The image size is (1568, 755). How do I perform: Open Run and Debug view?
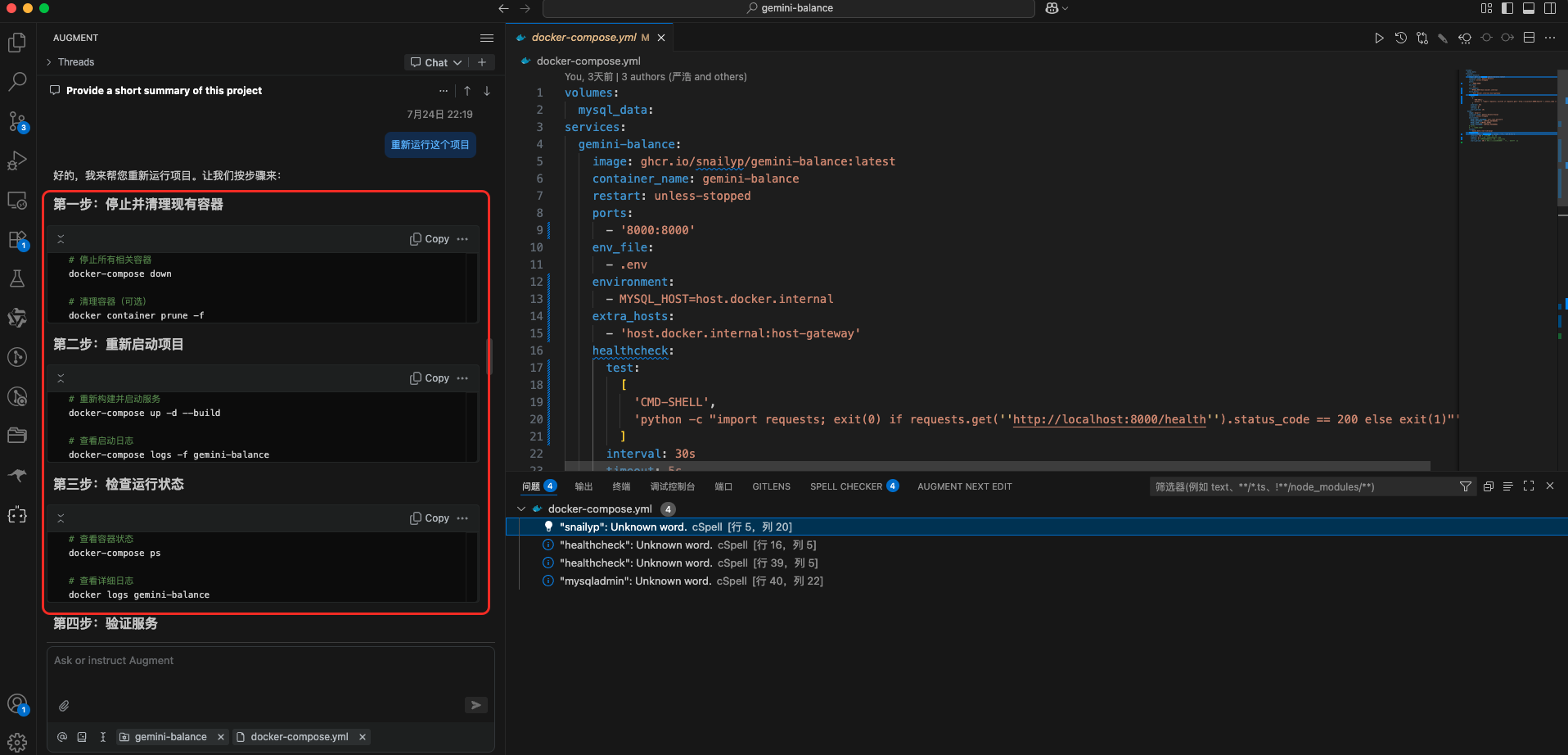pos(17,160)
